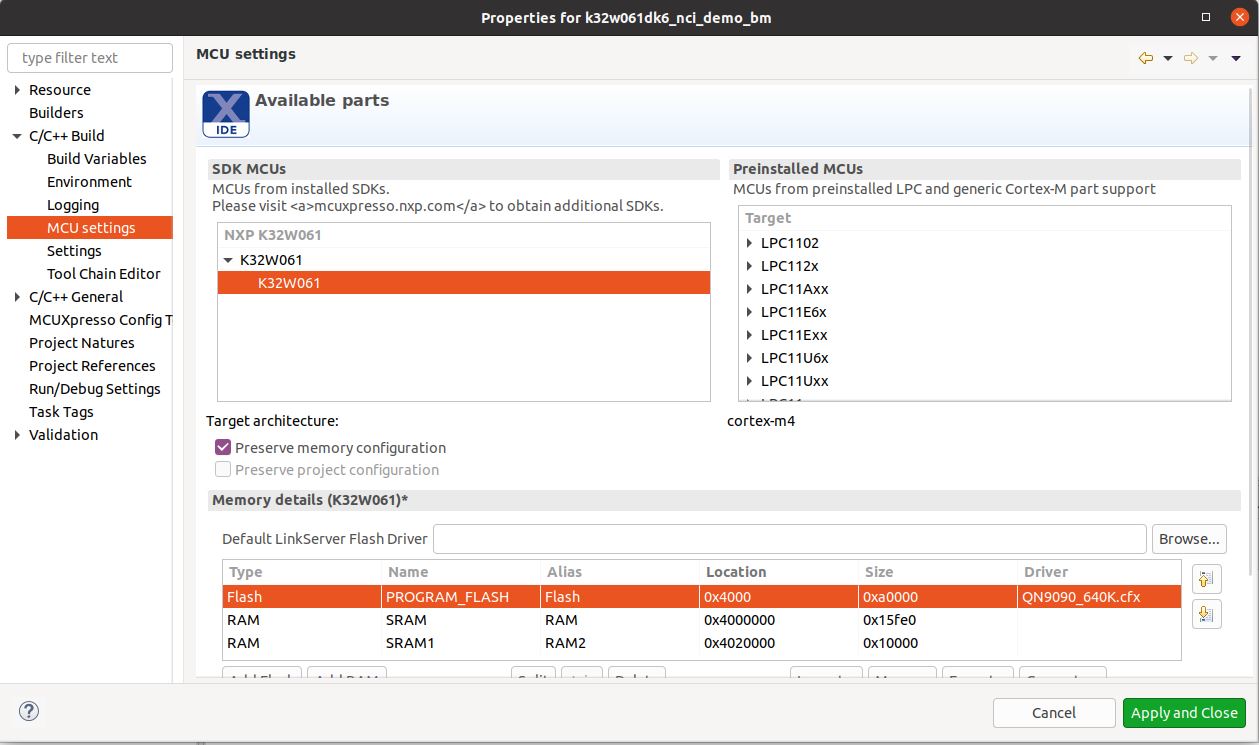This screenshot has width=1259, height=745.
Task: Expand LPC1102 in Preinstalled MCUs list
Action: pyautogui.click(x=749, y=242)
